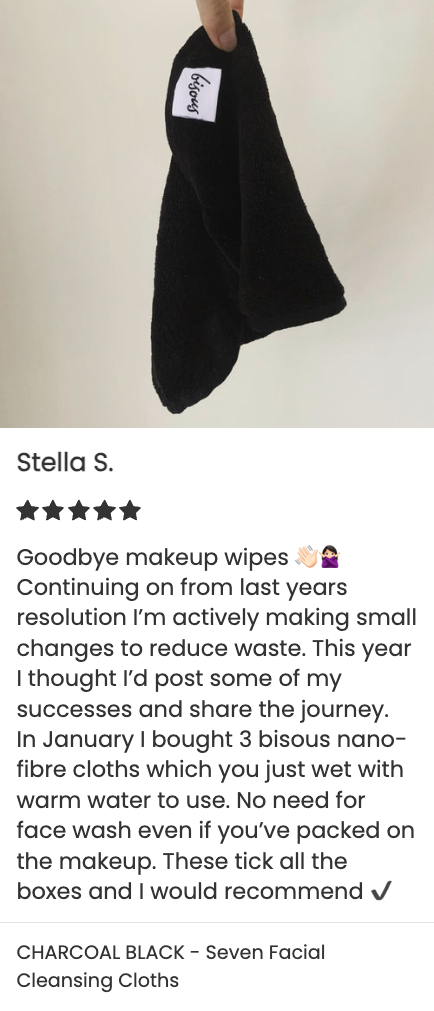Open the black cleansing cloth review photo
The height and width of the screenshot is (1011, 434).
tap(217, 213)
